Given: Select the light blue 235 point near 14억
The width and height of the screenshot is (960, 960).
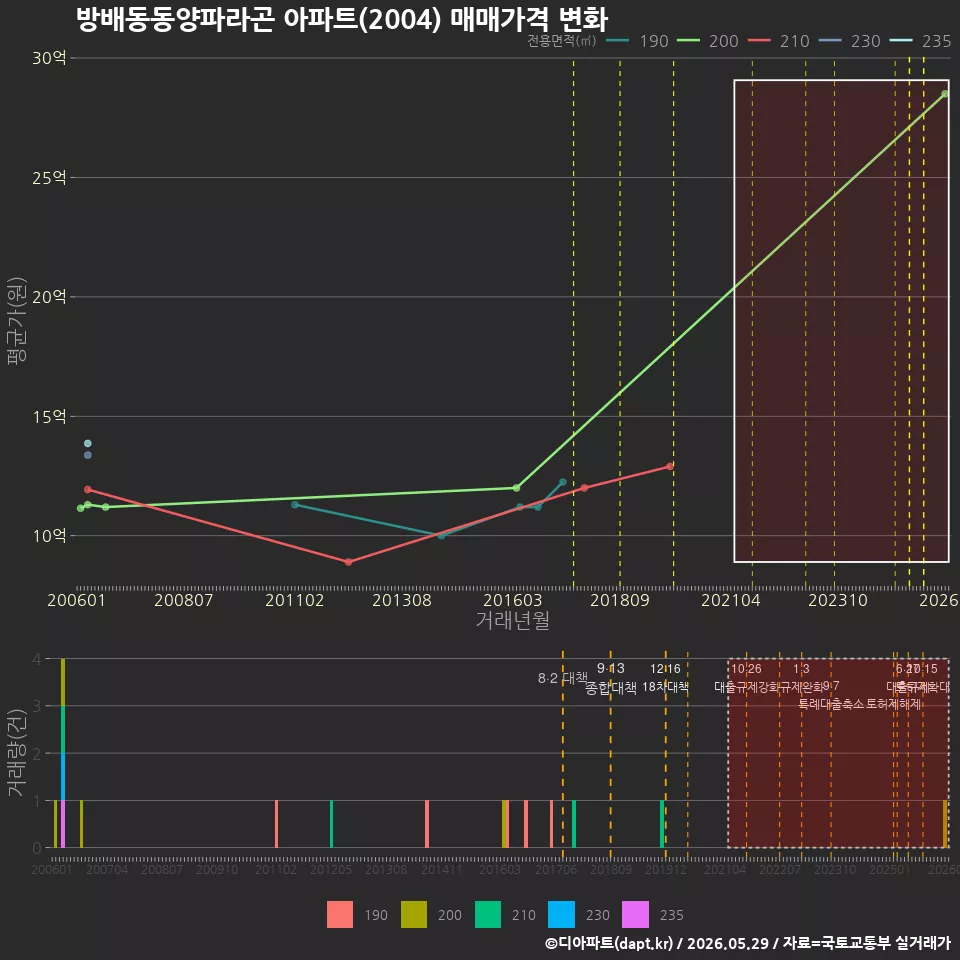Looking at the screenshot, I should coord(88,443).
